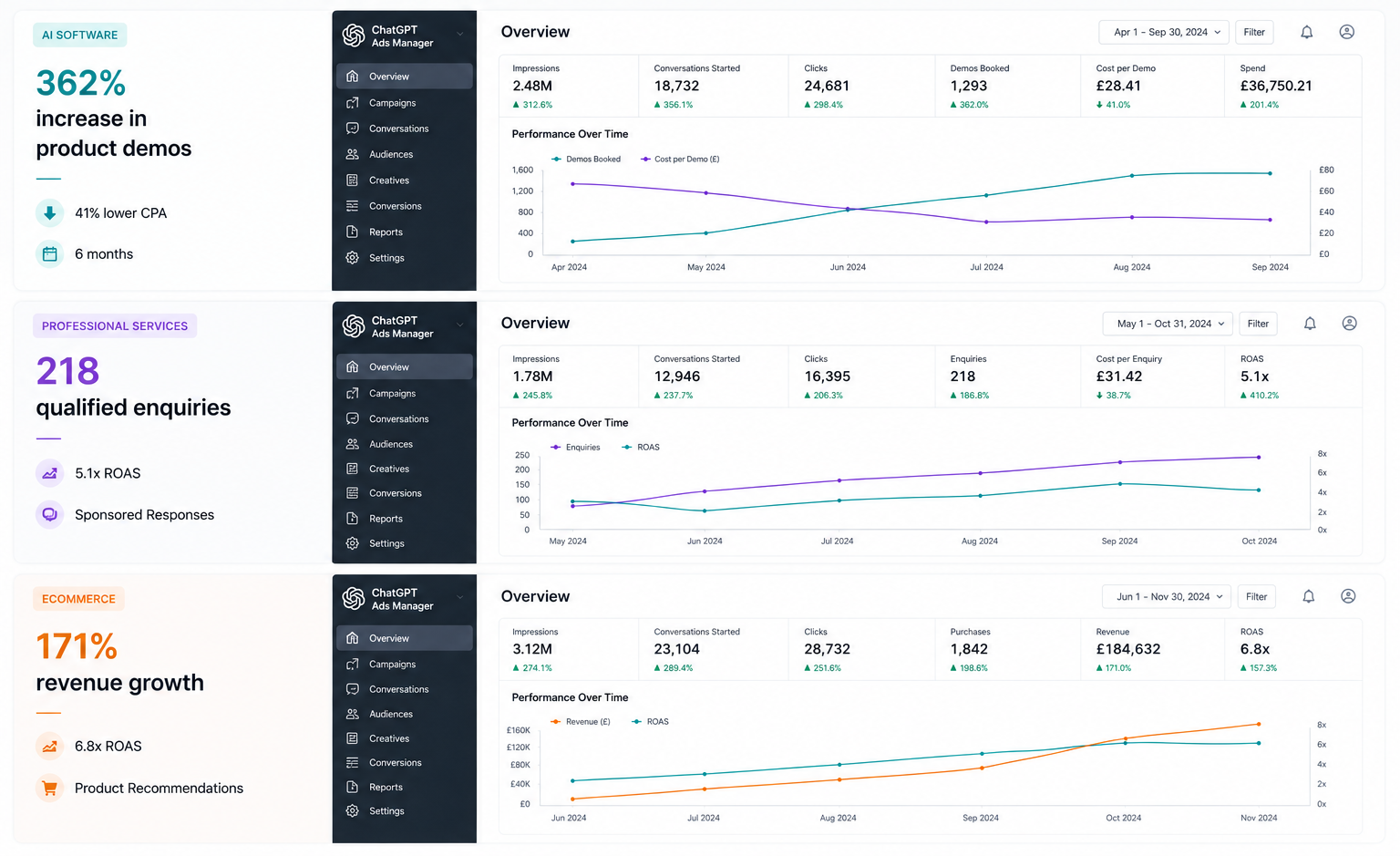Click the ChatGPT logo in the Professional Services sidebar
The width and height of the screenshot is (1400, 856).
click(354, 326)
